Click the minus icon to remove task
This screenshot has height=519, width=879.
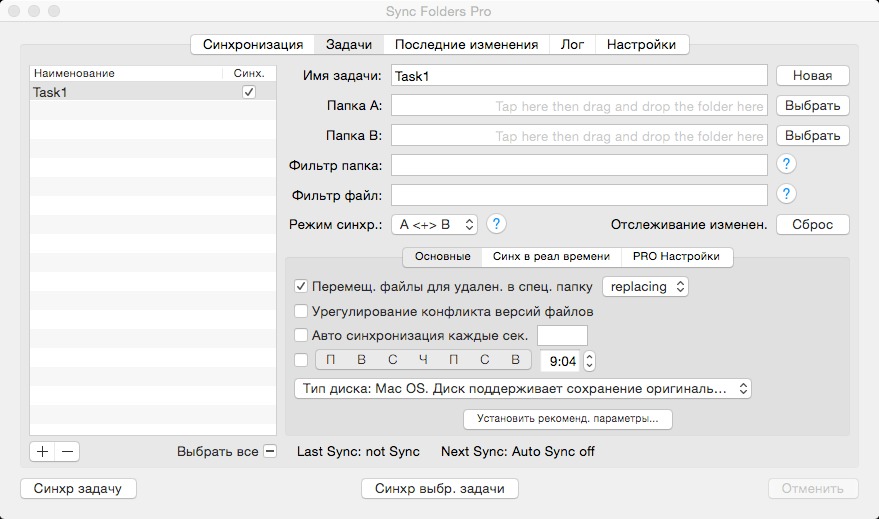coord(68,451)
